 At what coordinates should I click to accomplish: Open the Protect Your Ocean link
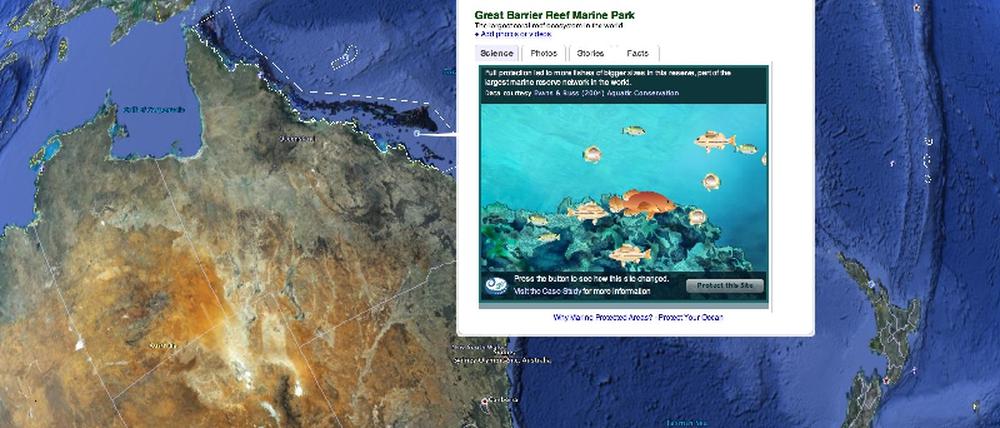[x=692, y=317]
